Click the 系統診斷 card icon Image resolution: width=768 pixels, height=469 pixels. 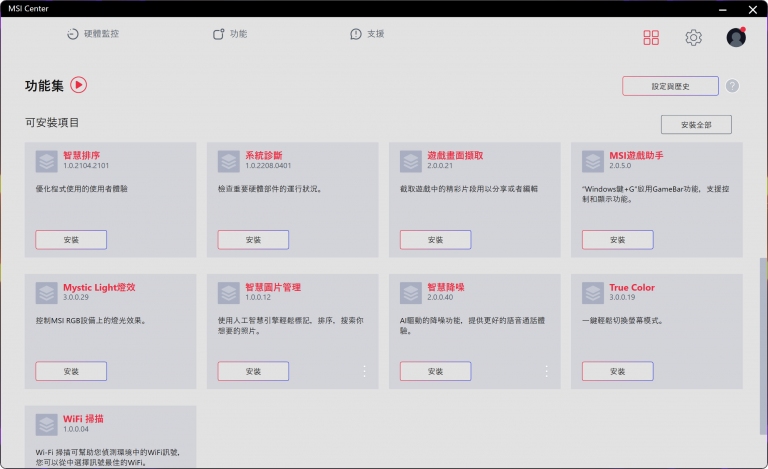[229, 161]
